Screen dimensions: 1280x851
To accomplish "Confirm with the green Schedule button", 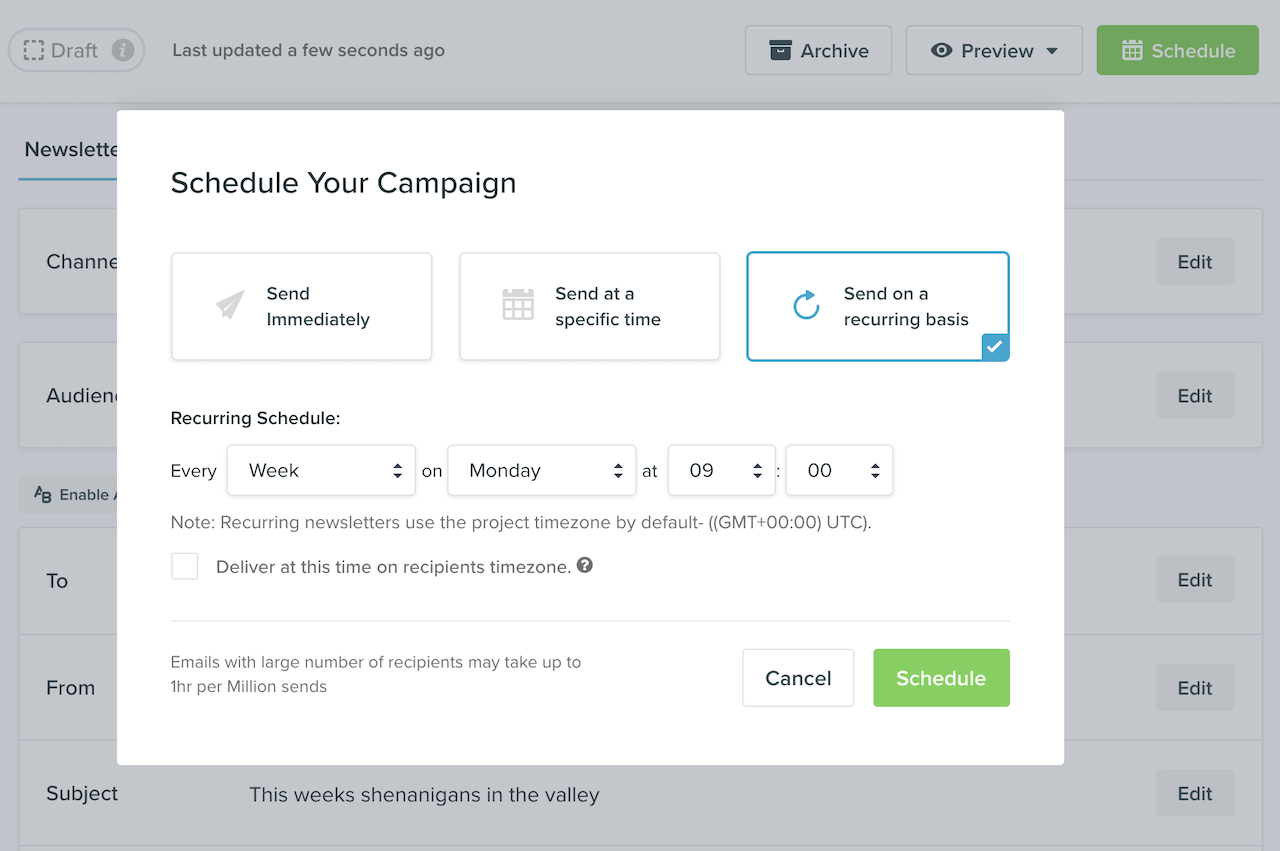I will click(x=940, y=677).
